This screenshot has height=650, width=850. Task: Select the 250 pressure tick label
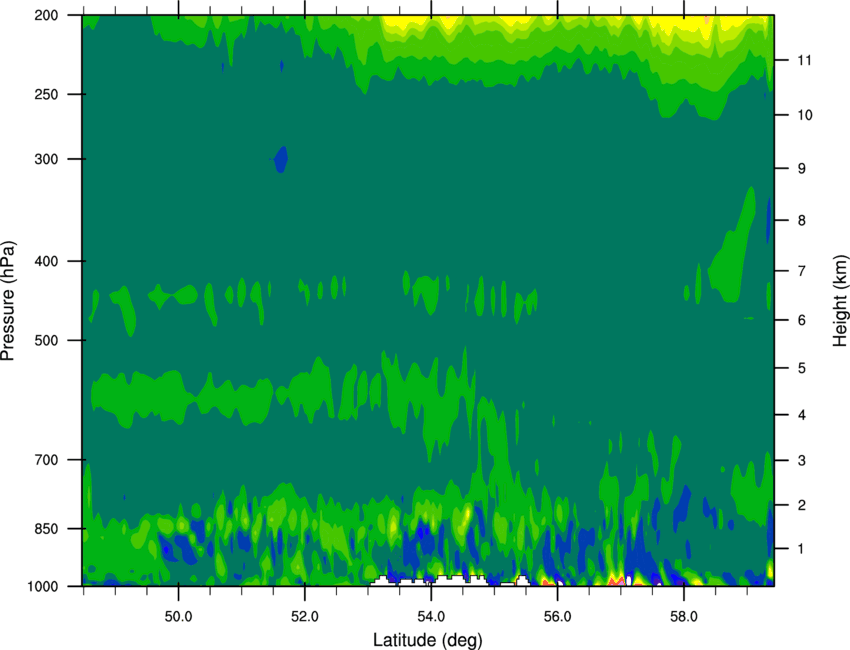[46, 94]
